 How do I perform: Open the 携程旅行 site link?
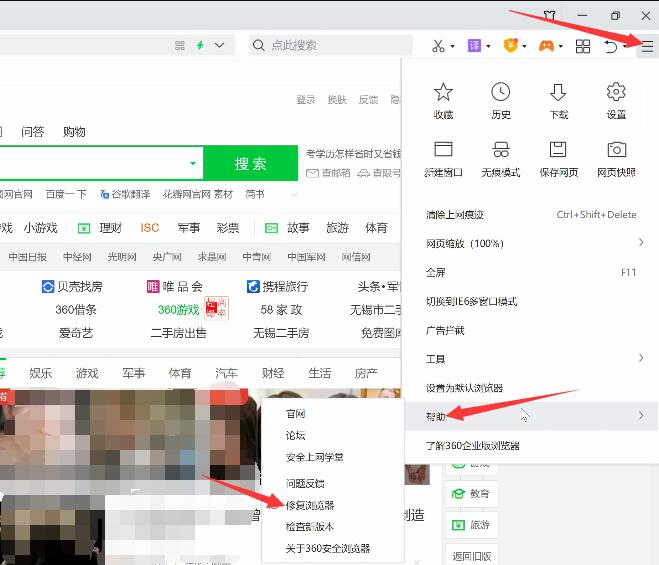(x=277, y=287)
